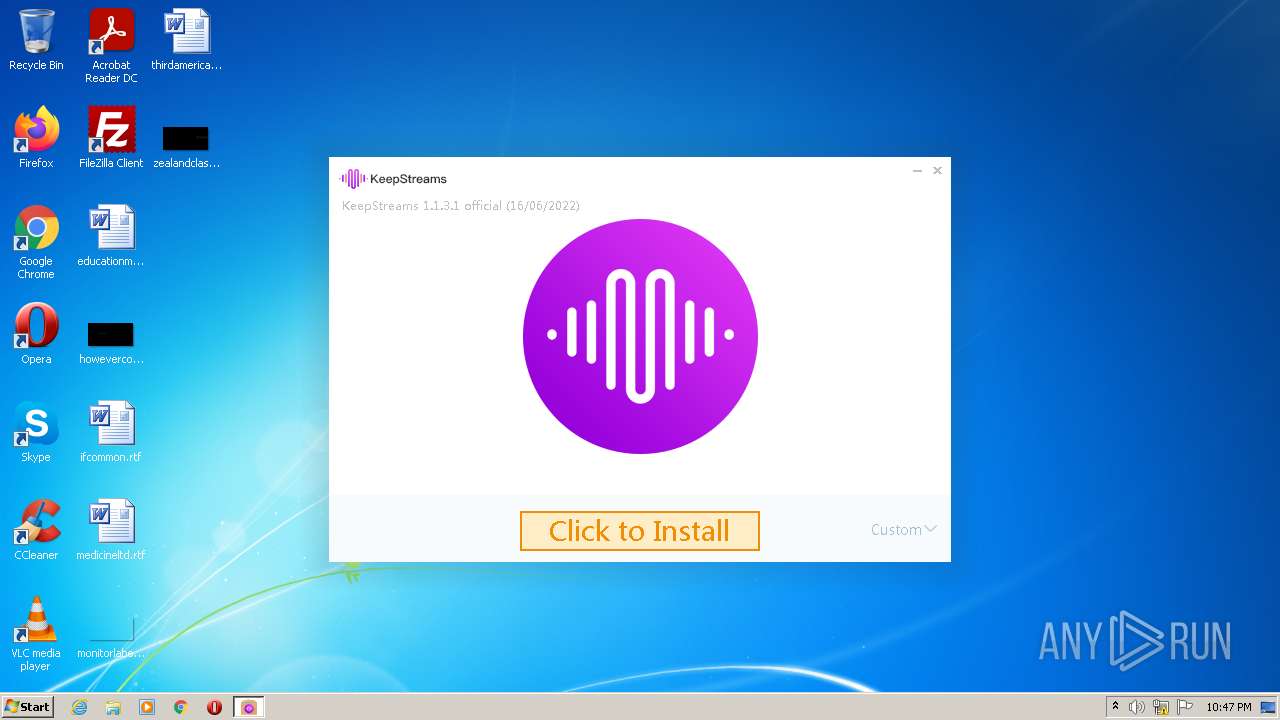The height and width of the screenshot is (720, 1280).
Task: Expand the Custom install options
Action: [x=903, y=530]
